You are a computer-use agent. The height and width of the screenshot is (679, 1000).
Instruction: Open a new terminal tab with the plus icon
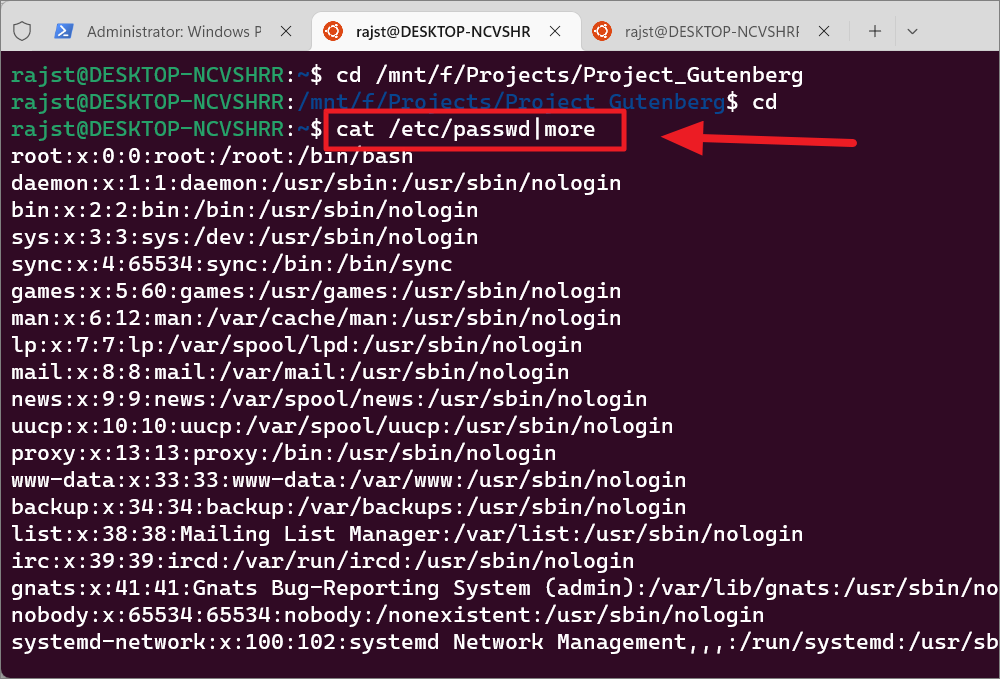(x=874, y=31)
